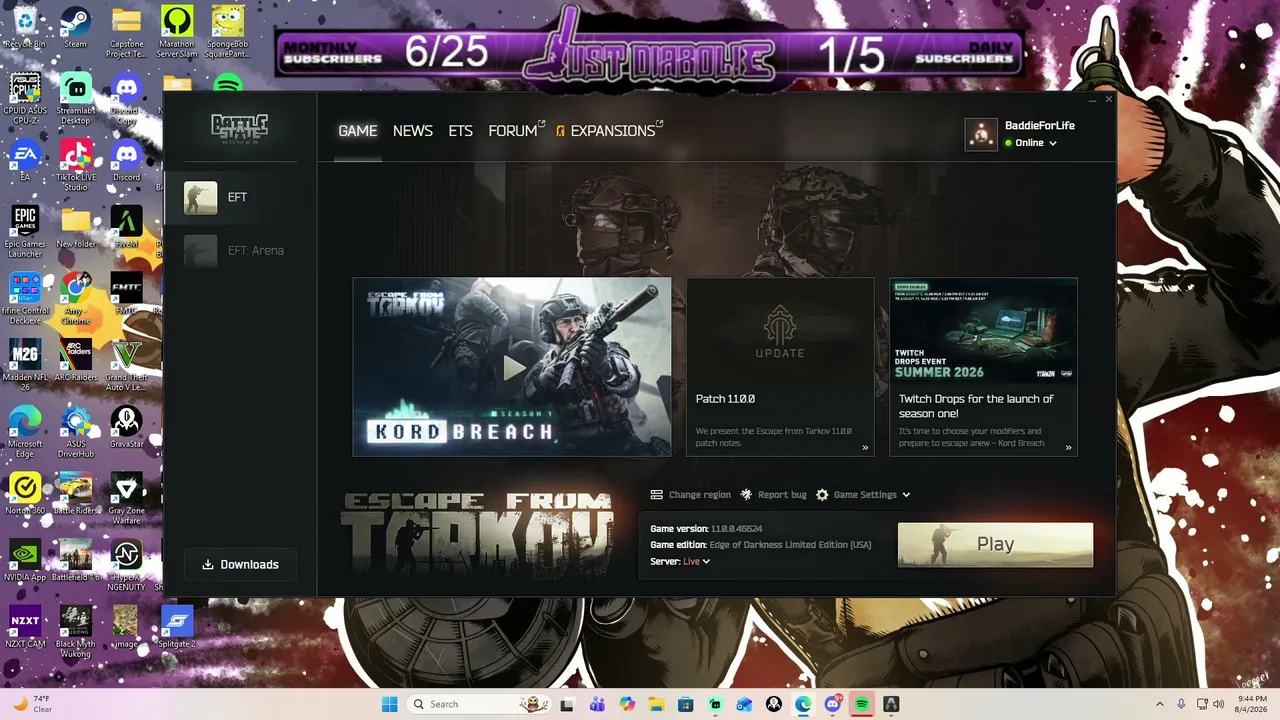Launch Black Myth Wukong shortcut

75,632
